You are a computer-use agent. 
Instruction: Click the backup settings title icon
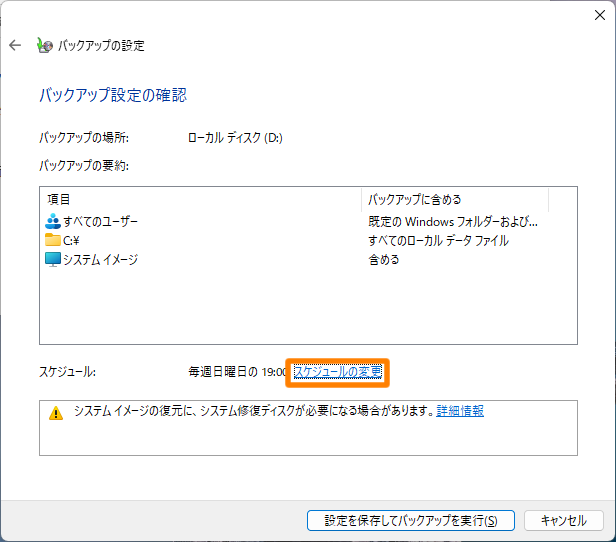pyautogui.click(x=44, y=45)
